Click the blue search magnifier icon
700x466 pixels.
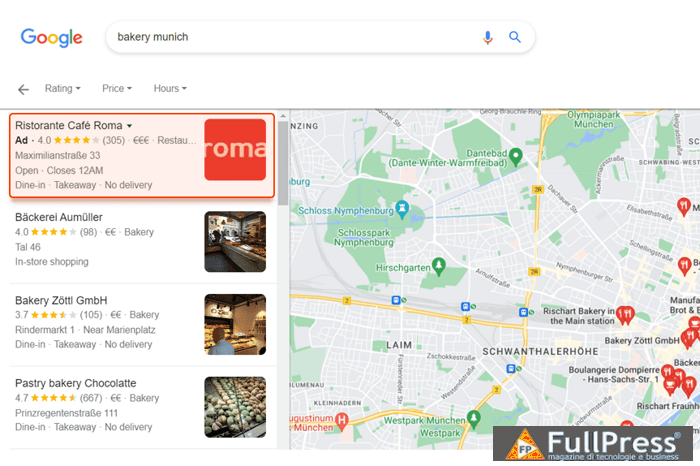[515, 38]
